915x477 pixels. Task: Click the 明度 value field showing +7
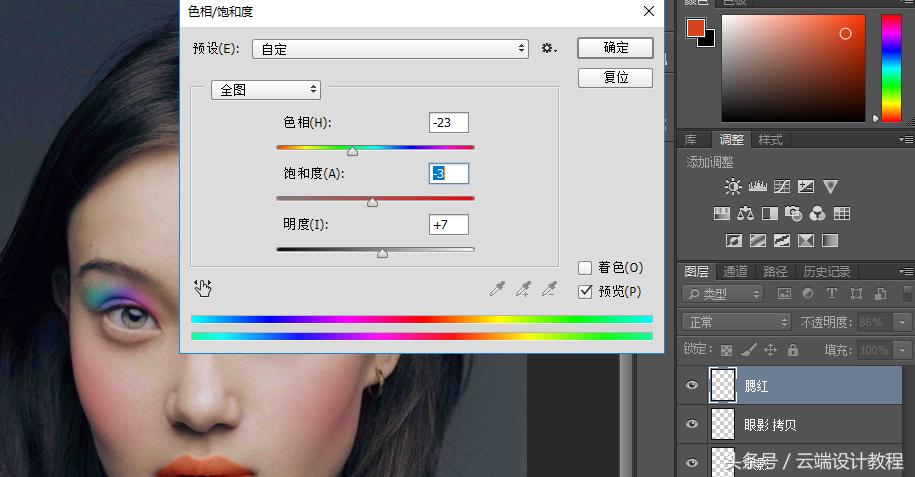tap(448, 225)
